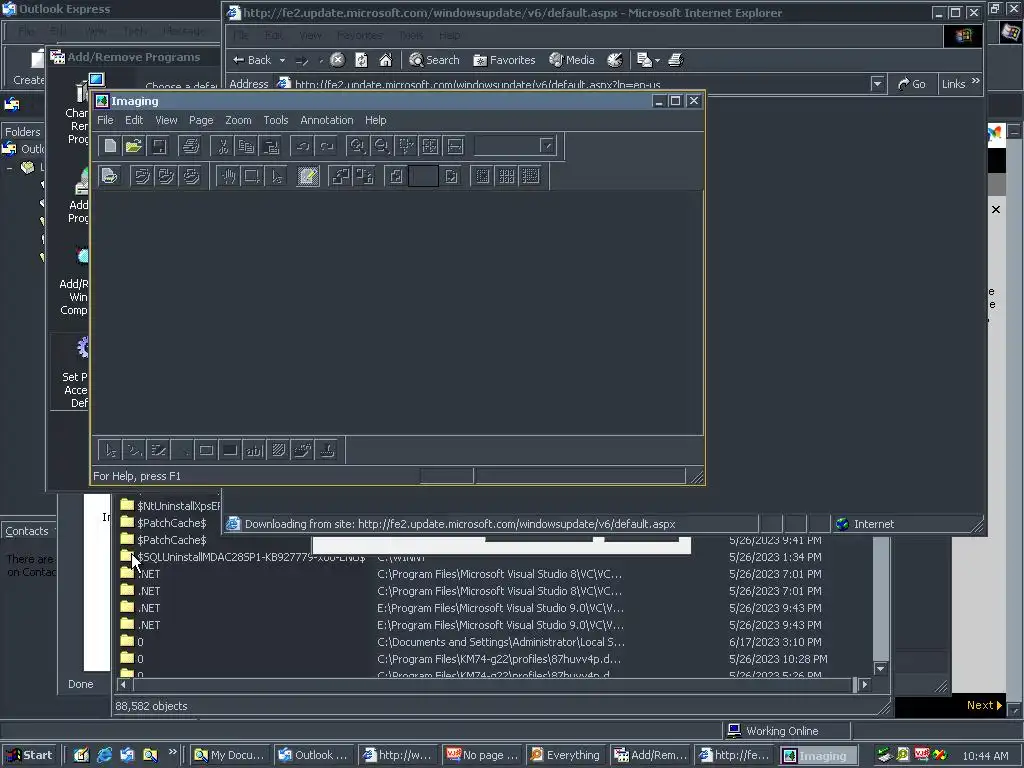Click the horizontal scrollbar in Everything list

coord(493,684)
